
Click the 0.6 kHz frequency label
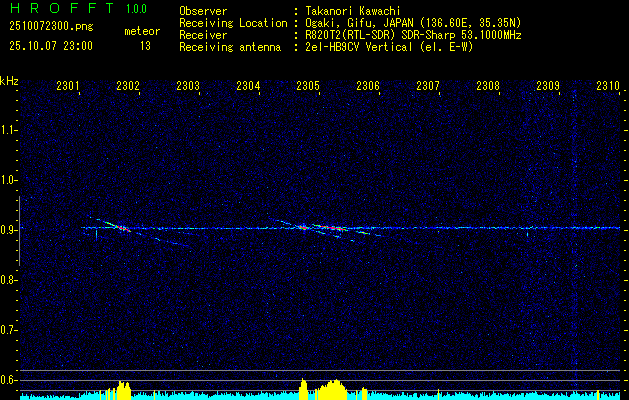(x=8, y=380)
